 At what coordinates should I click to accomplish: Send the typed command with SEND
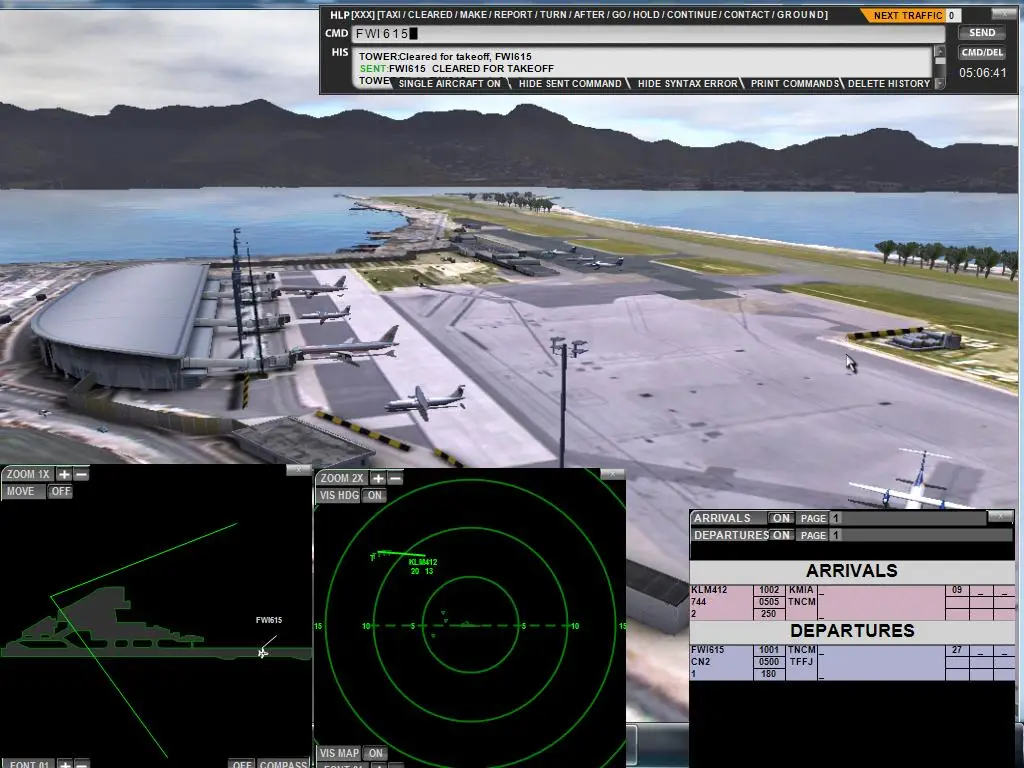coord(982,32)
